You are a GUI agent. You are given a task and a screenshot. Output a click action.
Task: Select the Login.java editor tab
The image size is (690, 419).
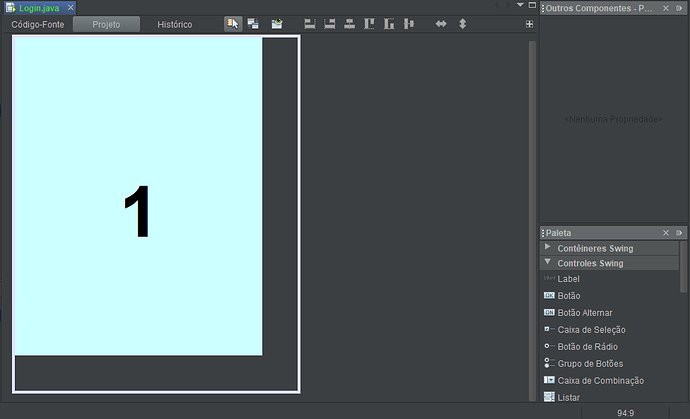(x=39, y=8)
